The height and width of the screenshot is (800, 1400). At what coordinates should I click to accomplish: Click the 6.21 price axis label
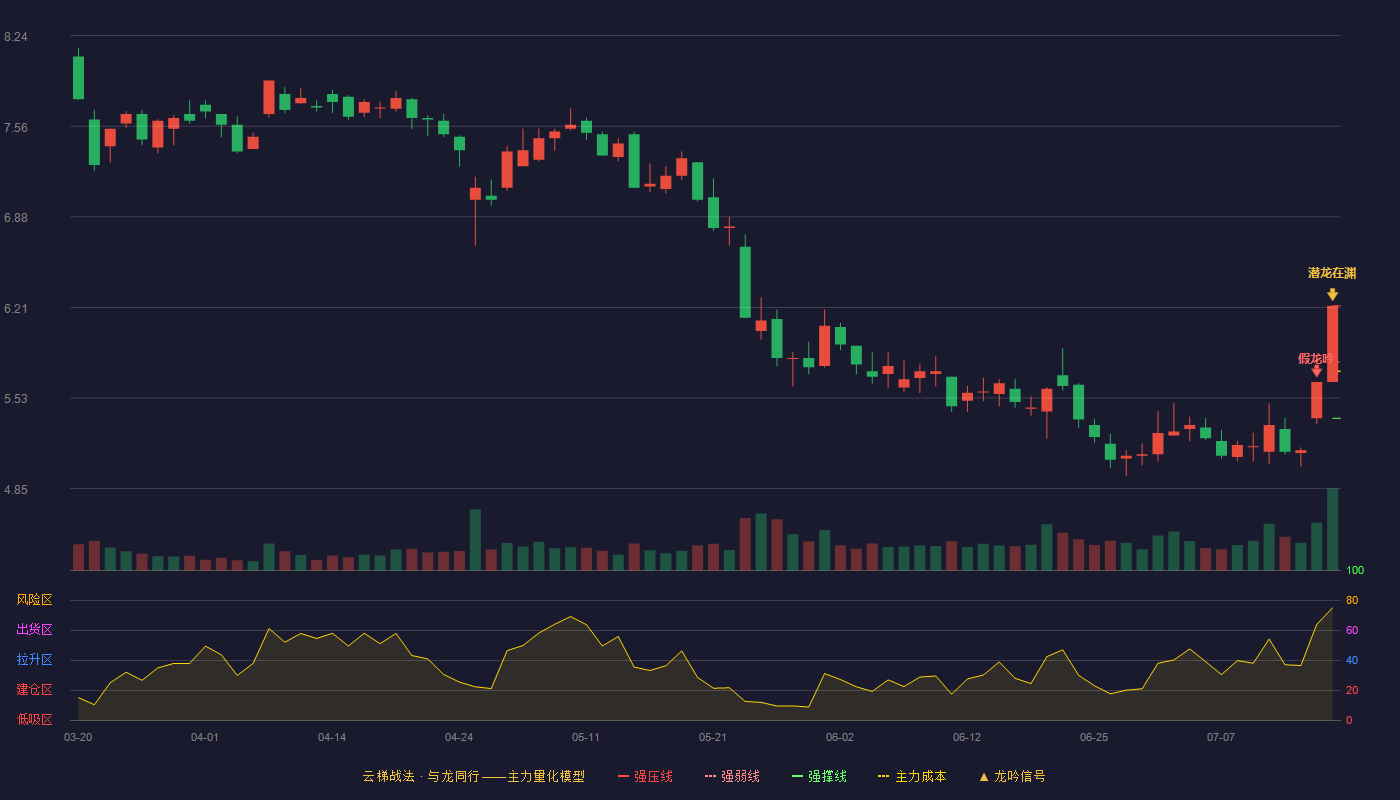pos(15,309)
